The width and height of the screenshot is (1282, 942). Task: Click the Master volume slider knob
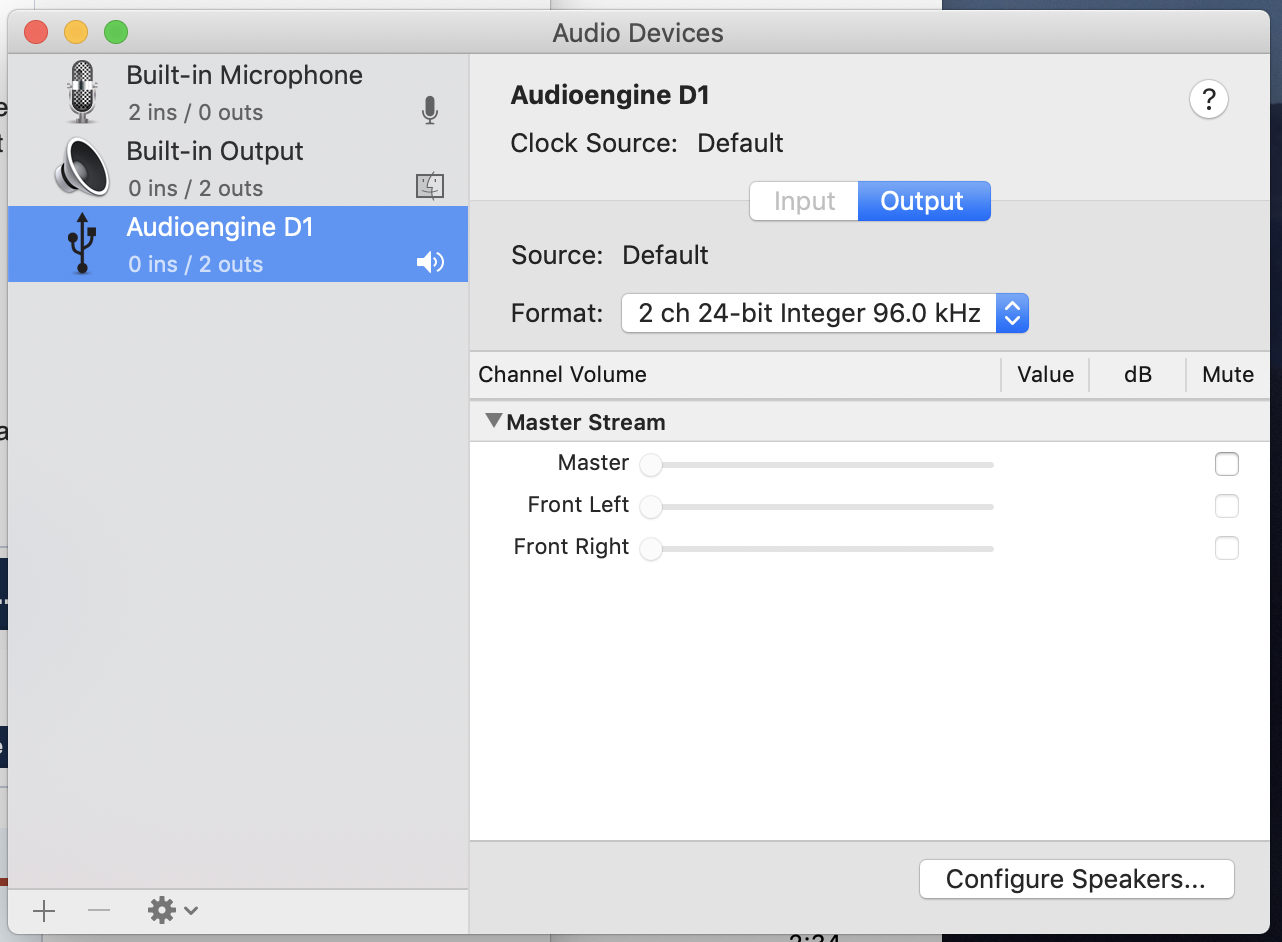coord(651,465)
